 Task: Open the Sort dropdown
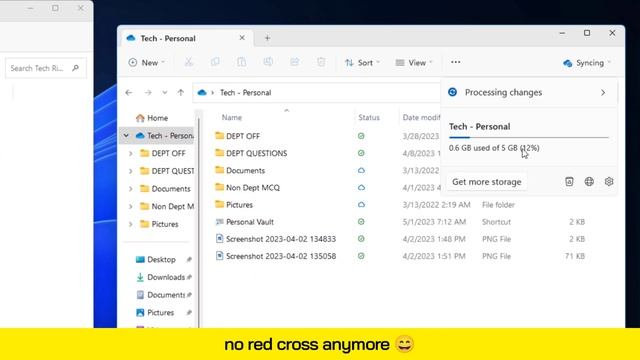362,62
